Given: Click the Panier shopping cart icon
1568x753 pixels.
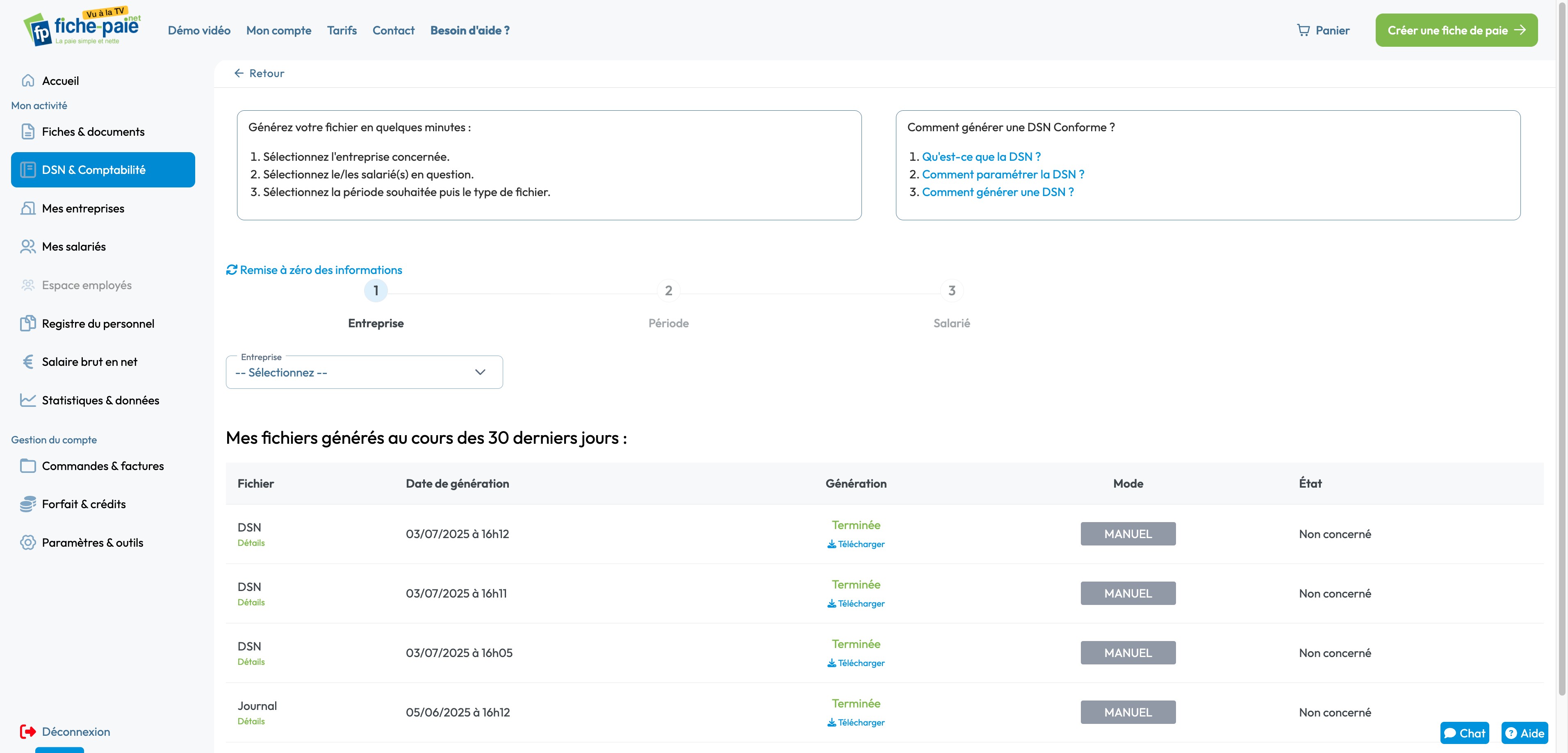Looking at the screenshot, I should point(1303,30).
